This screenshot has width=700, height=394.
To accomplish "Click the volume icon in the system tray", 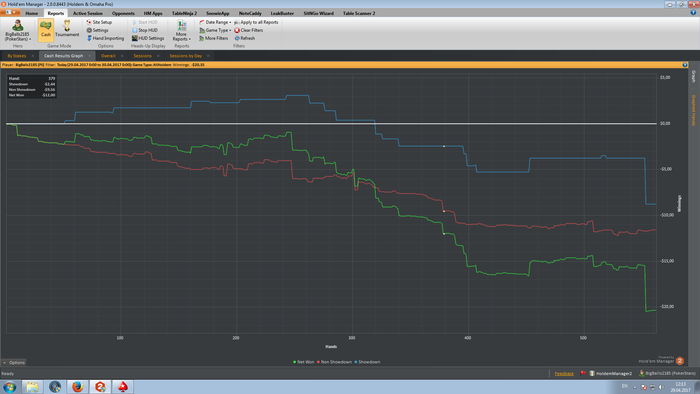I will [x=661, y=387].
